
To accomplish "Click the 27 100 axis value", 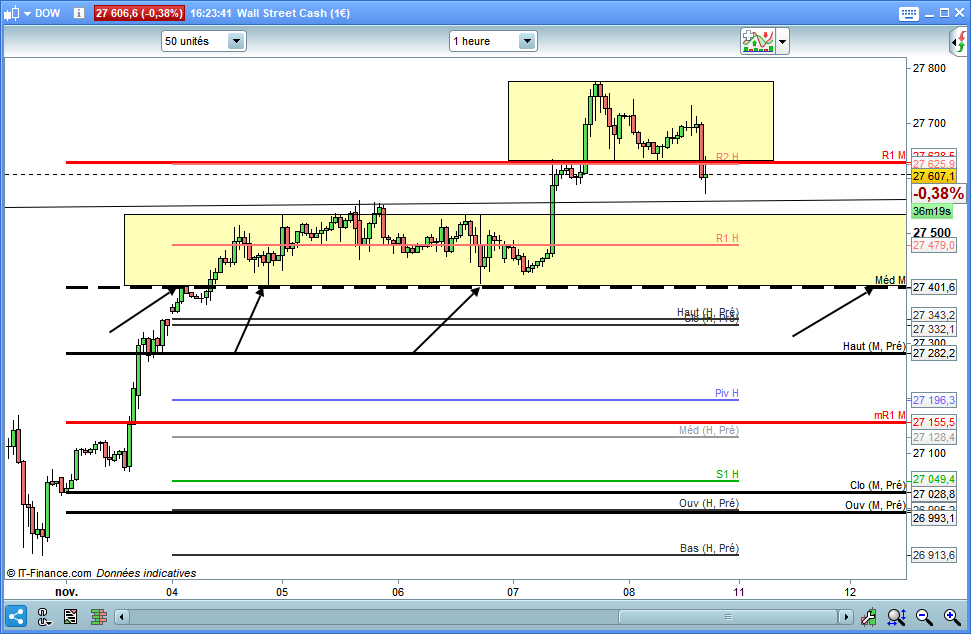I will pos(929,453).
